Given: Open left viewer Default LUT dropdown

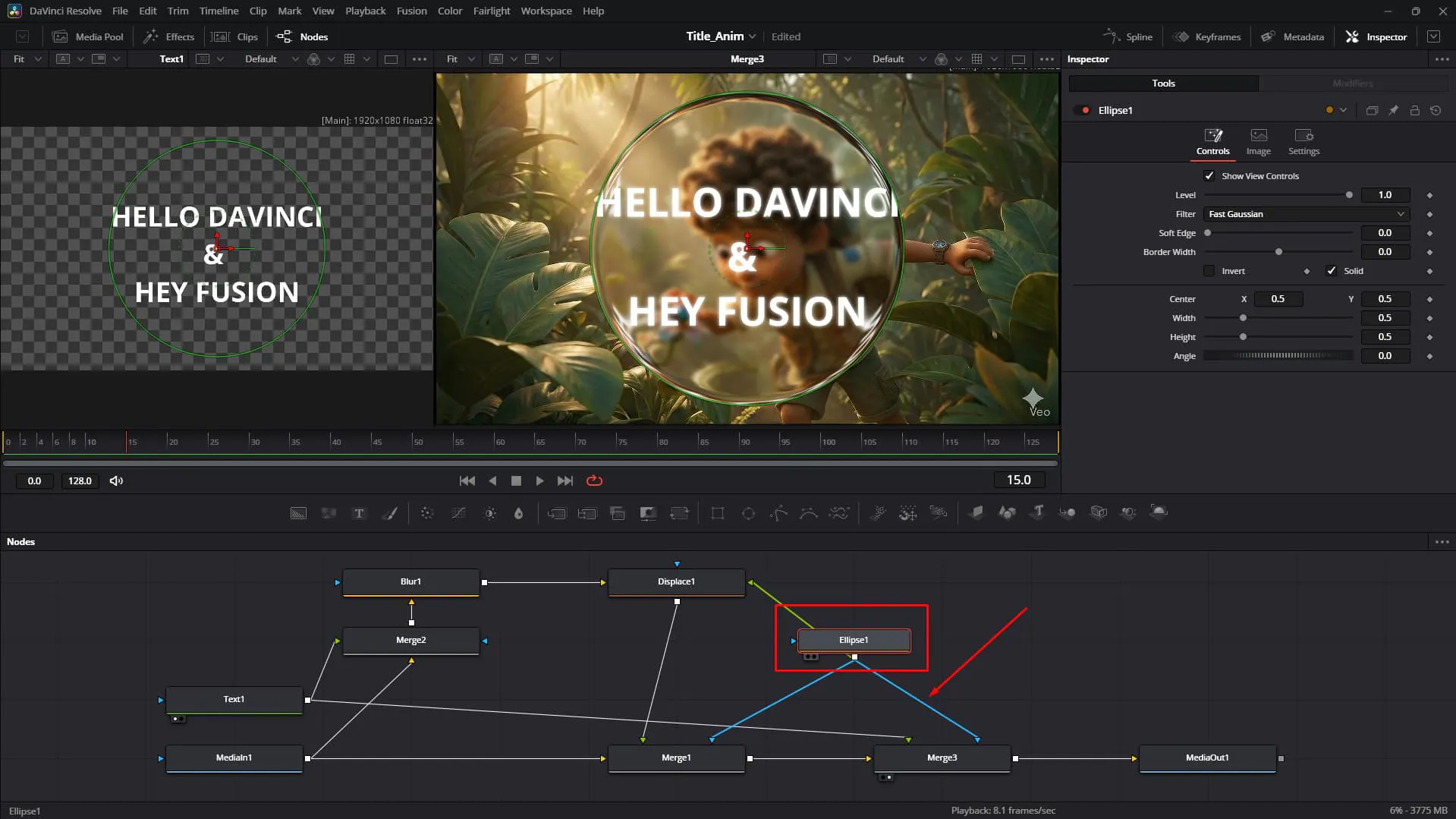Looking at the screenshot, I should point(271,58).
